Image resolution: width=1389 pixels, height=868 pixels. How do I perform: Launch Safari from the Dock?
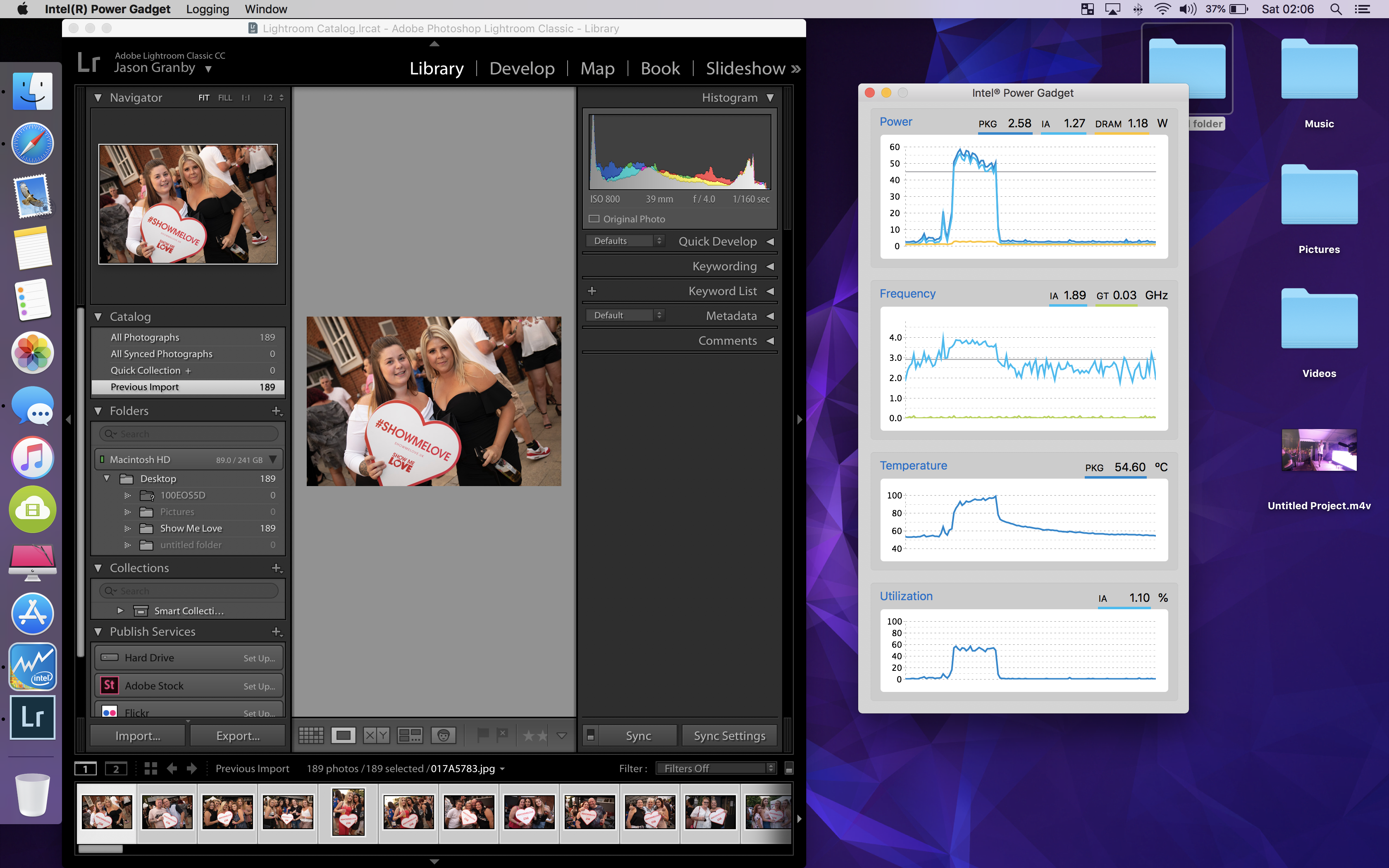pyautogui.click(x=33, y=143)
